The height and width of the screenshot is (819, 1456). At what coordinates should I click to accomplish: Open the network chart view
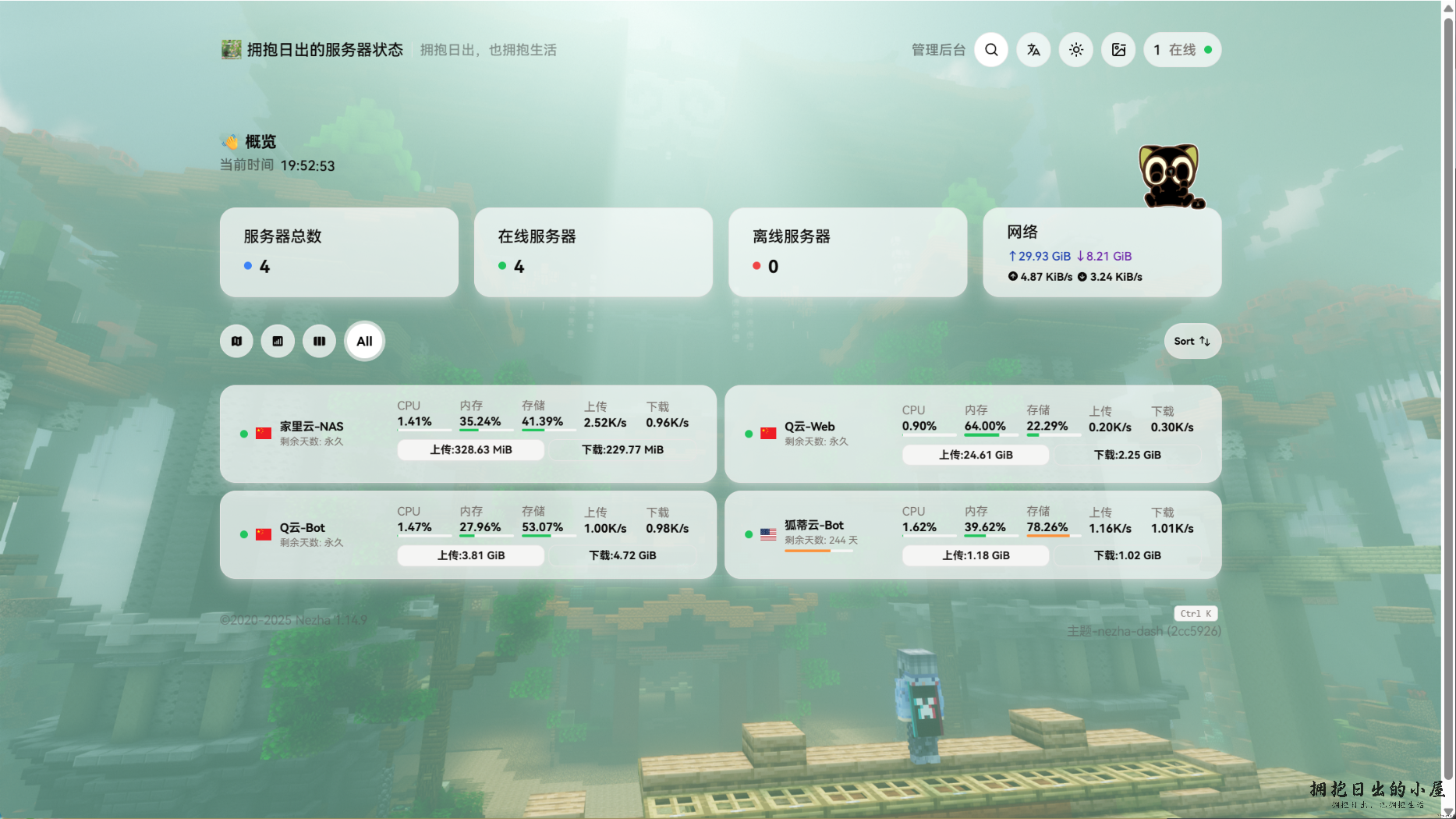[278, 341]
